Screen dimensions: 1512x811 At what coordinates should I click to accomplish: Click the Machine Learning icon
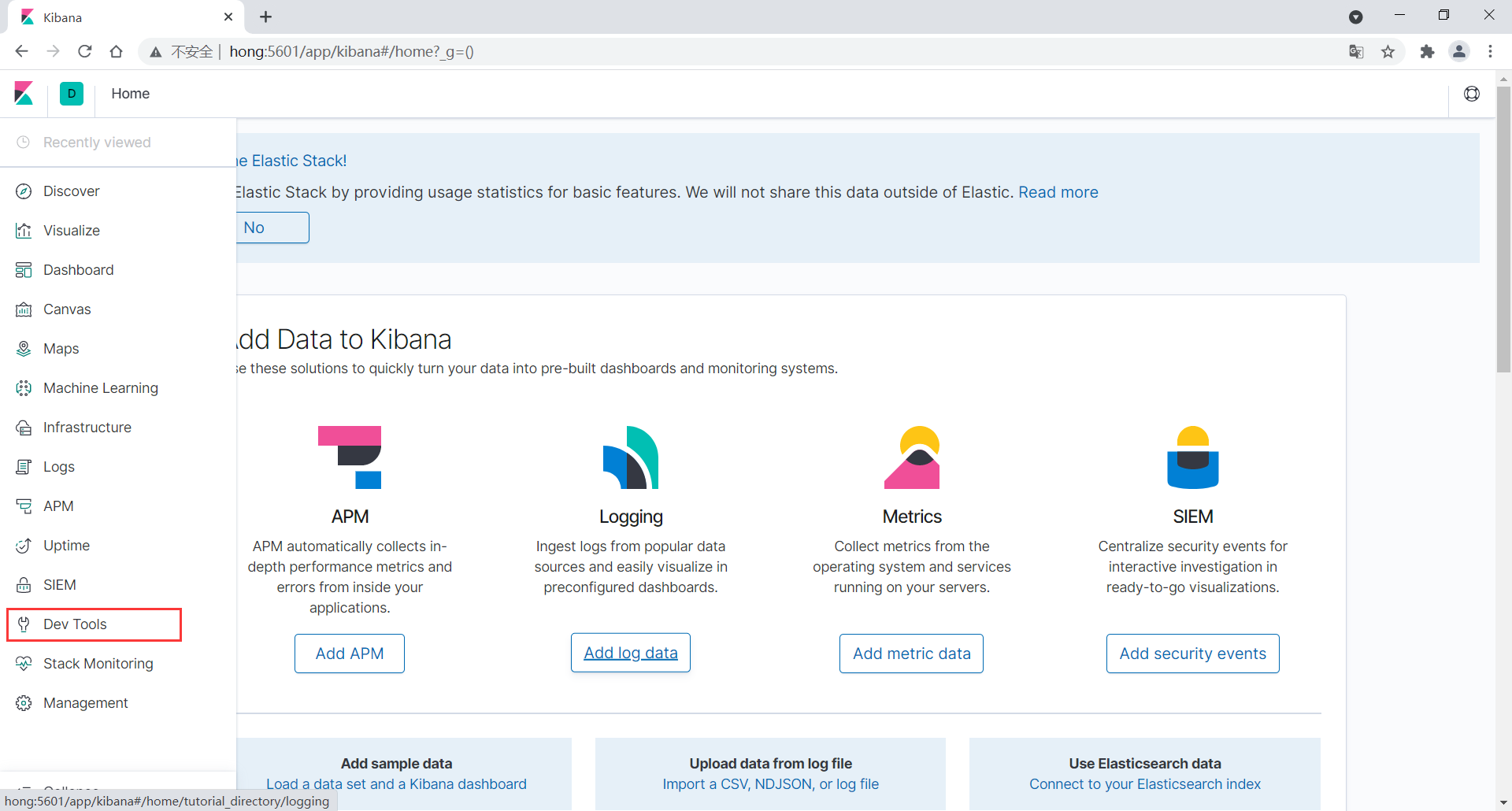(x=24, y=388)
